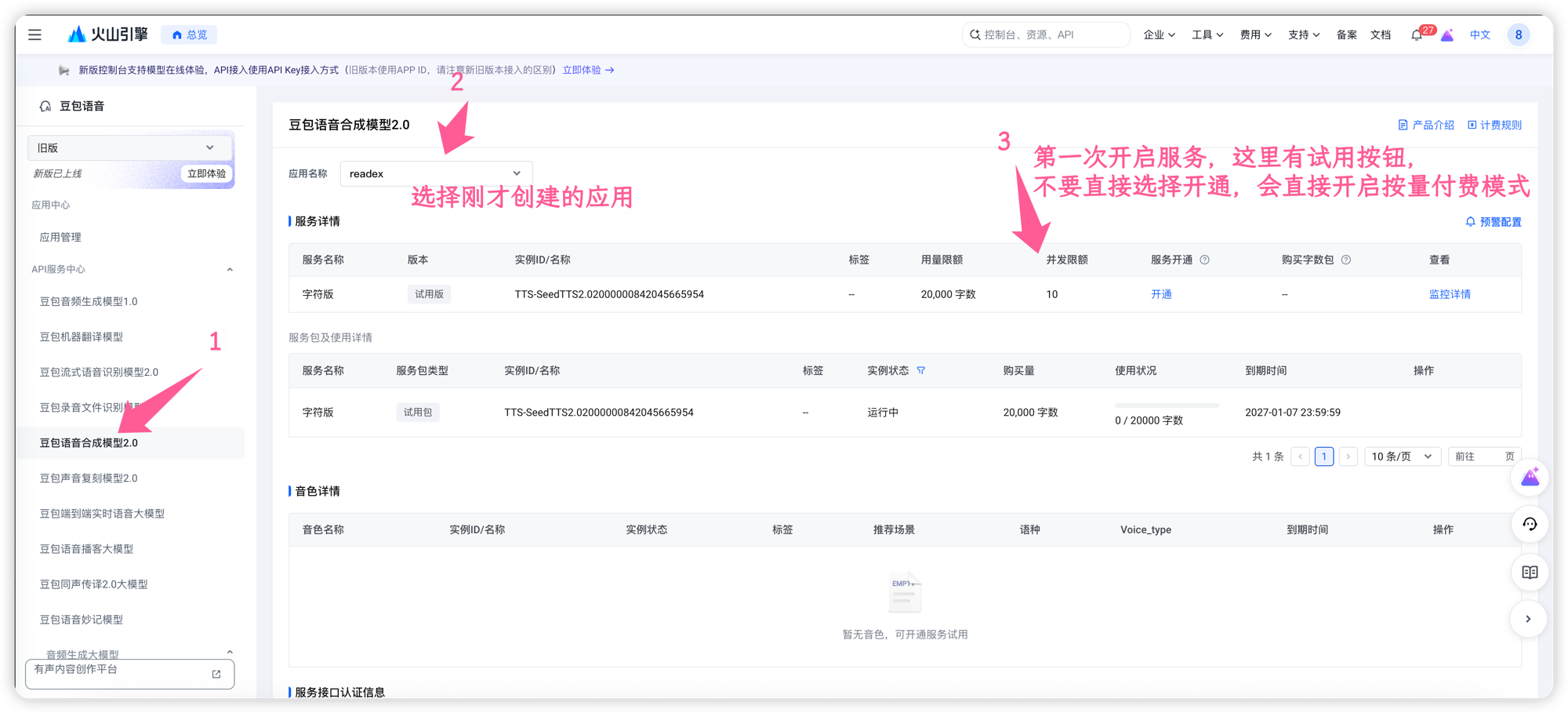Open the 费用 dropdown menu
The height and width of the screenshot is (713, 1568).
[x=1255, y=35]
